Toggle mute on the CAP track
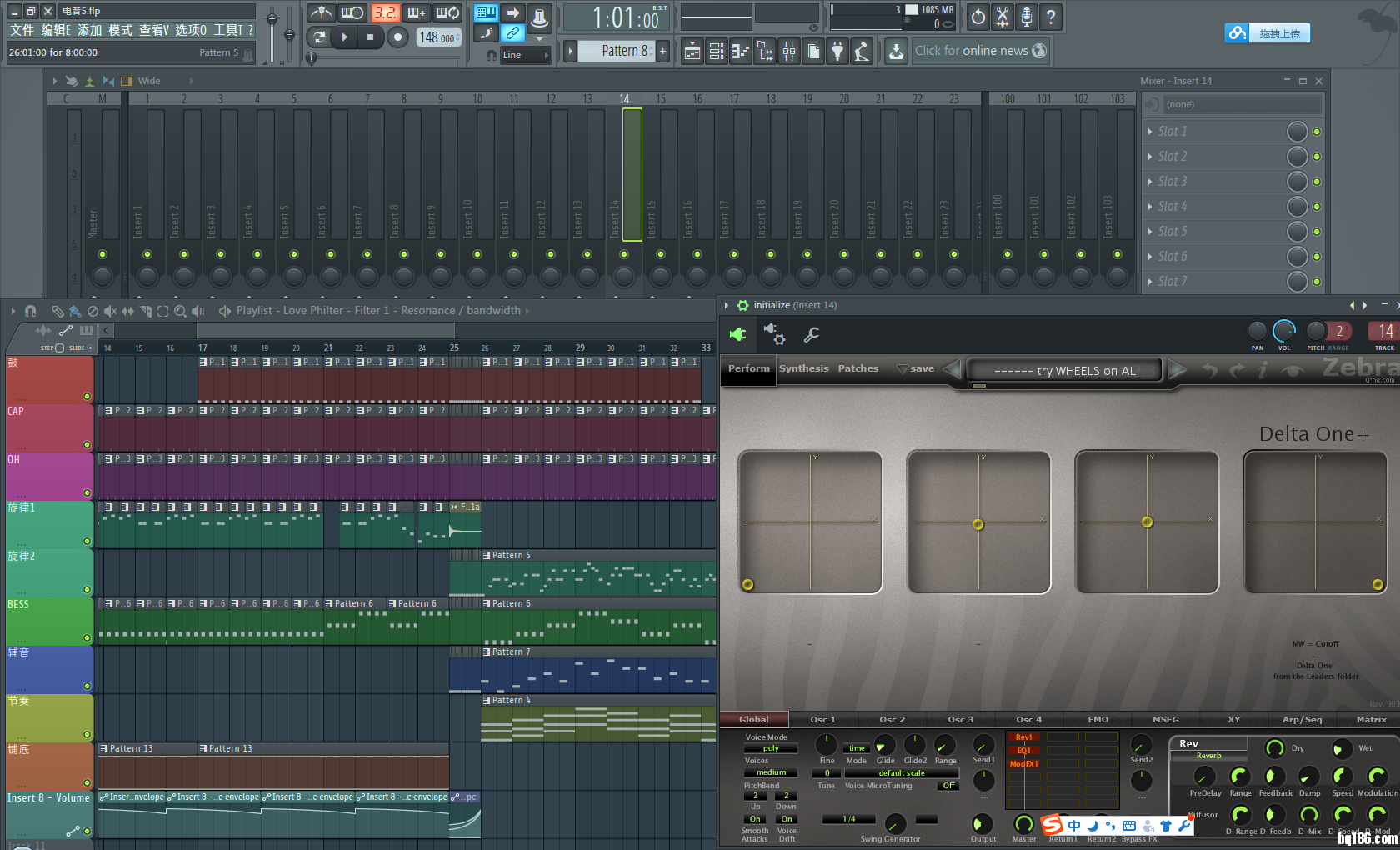The height and width of the screenshot is (850, 1400). click(x=87, y=445)
